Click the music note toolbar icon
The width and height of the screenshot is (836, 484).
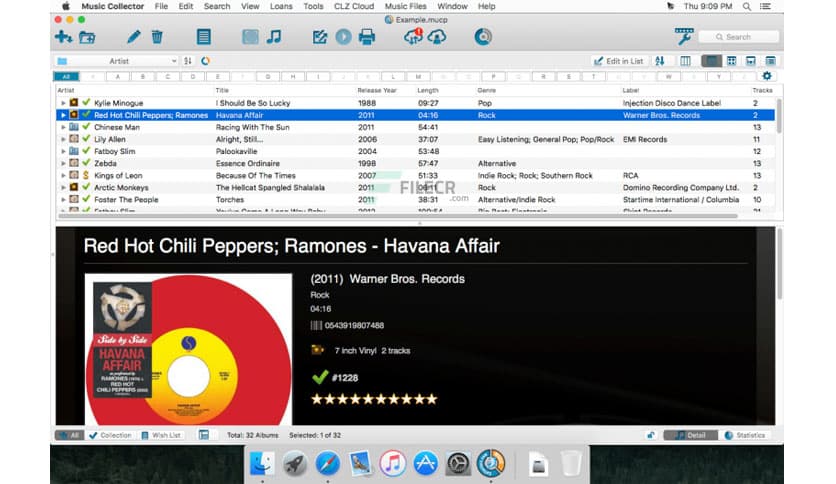274,37
